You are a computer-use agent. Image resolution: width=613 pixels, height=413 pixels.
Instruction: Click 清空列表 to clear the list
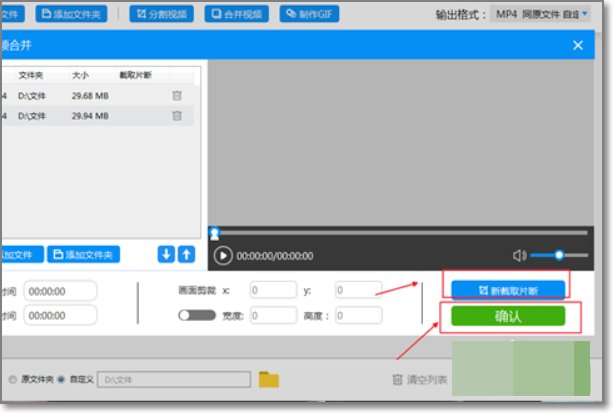point(420,379)
